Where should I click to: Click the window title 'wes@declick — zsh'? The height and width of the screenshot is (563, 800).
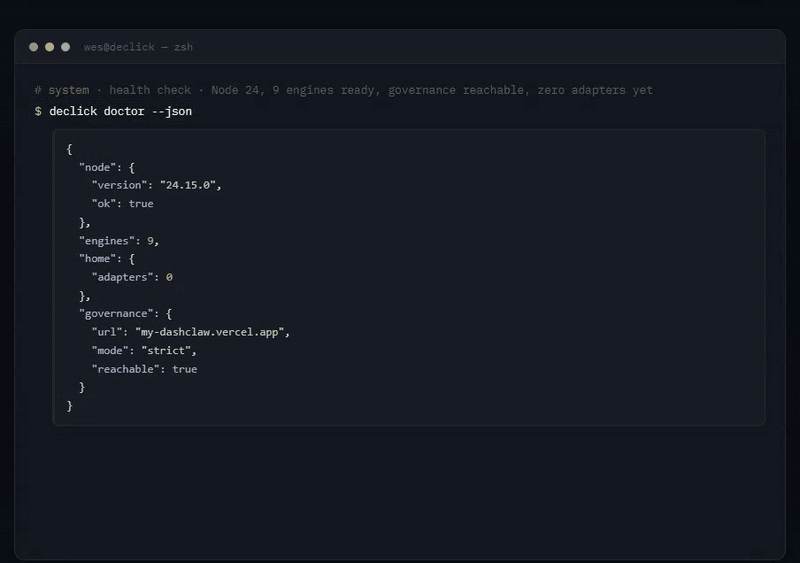click(138, 47)
